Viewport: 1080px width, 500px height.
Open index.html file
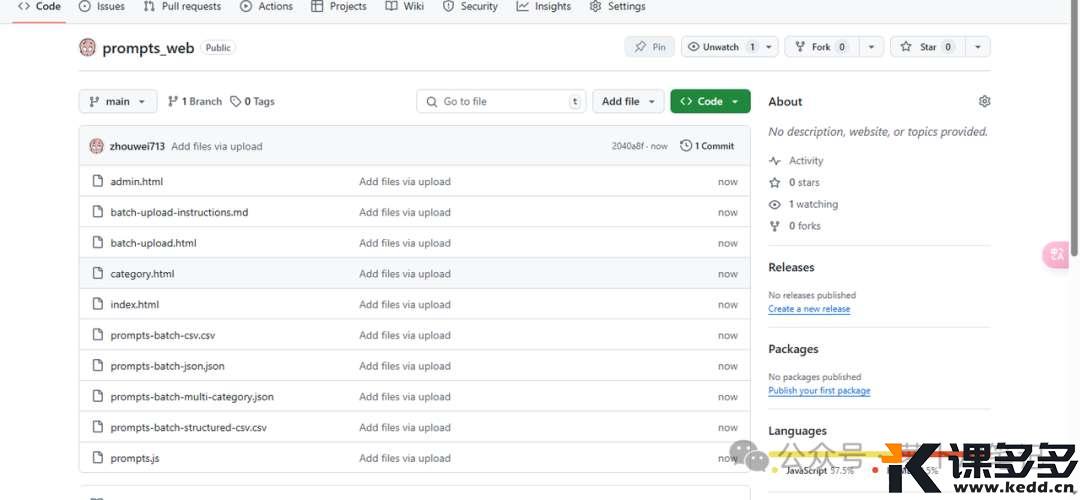point(134,304)
